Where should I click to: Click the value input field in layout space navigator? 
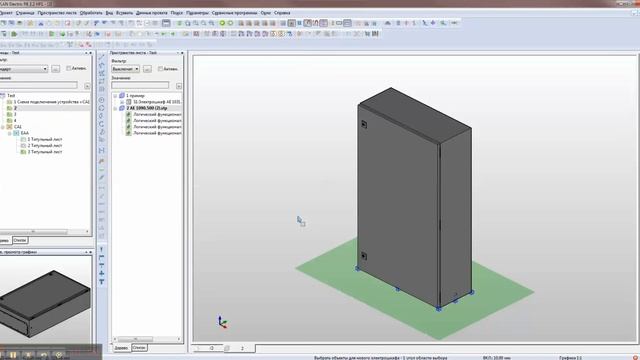pyautogui.click(x=140, y=85)
